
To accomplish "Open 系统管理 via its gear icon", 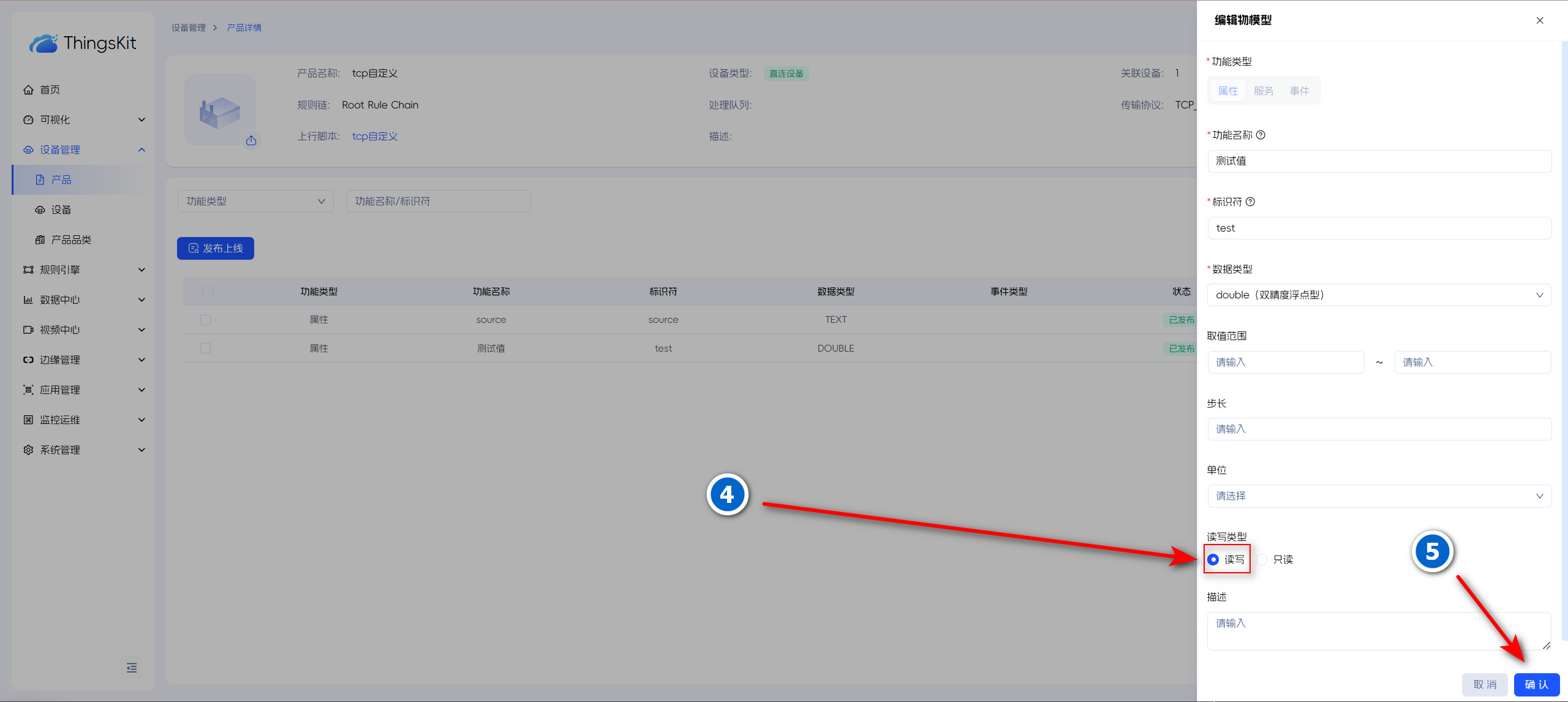I will pyautogui.click(x=28, y=450).
